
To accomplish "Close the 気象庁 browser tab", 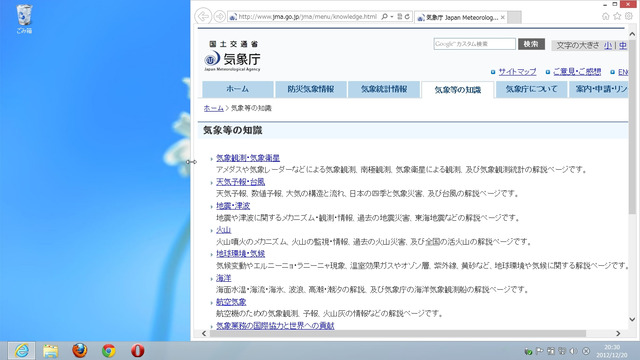I will 503,17.
